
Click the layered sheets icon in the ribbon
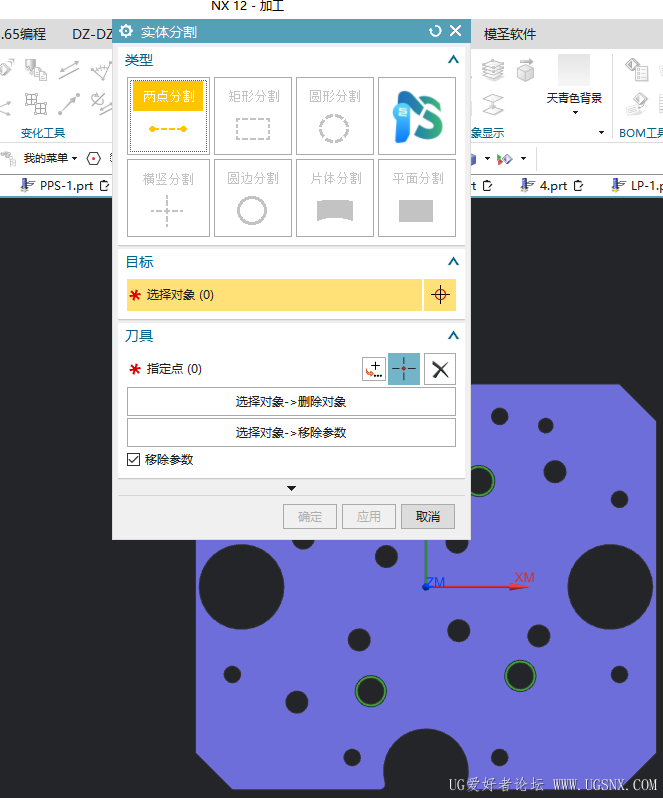493,70
